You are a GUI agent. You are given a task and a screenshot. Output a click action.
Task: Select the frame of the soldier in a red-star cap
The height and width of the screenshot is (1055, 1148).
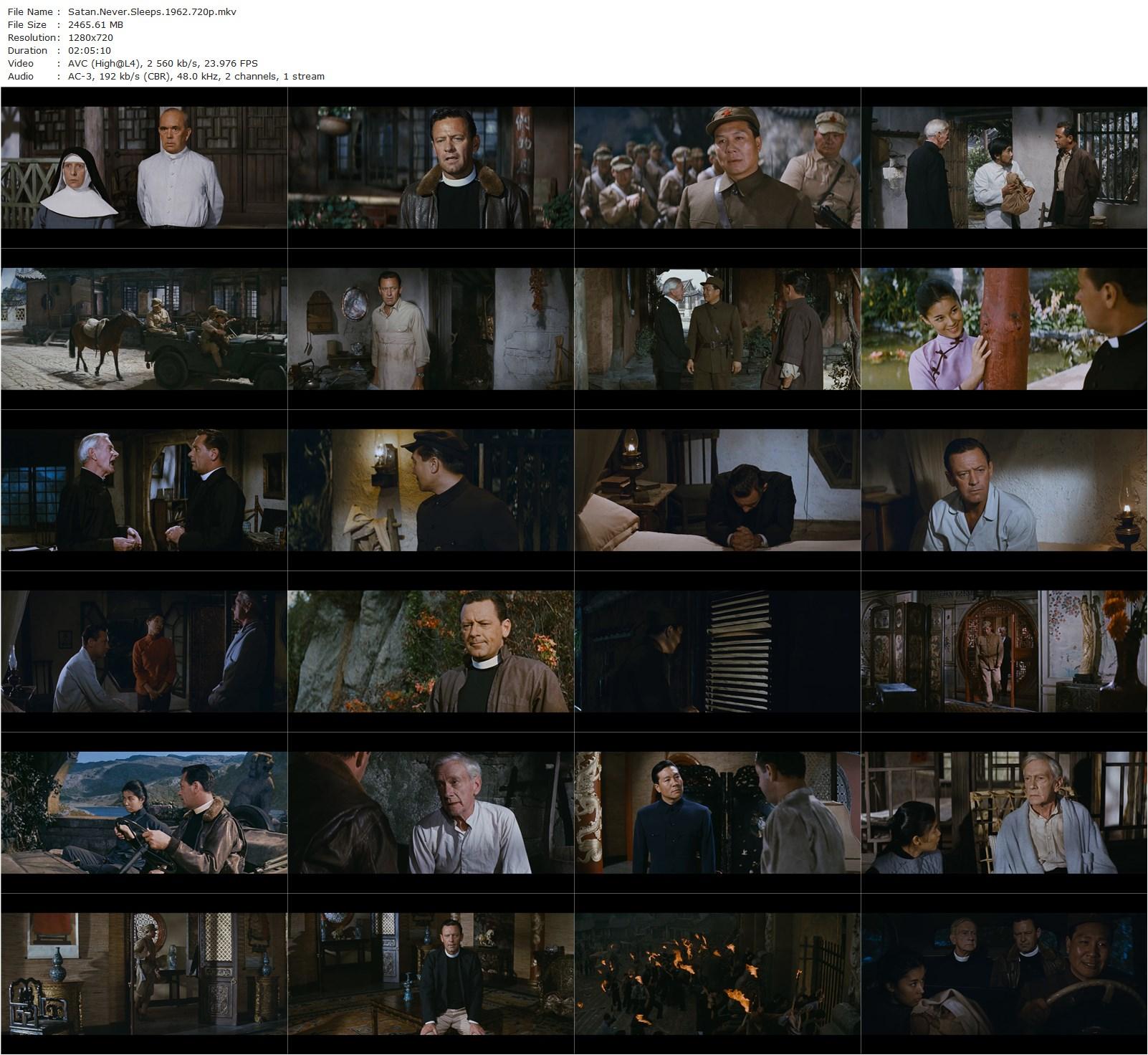(717, 168)
